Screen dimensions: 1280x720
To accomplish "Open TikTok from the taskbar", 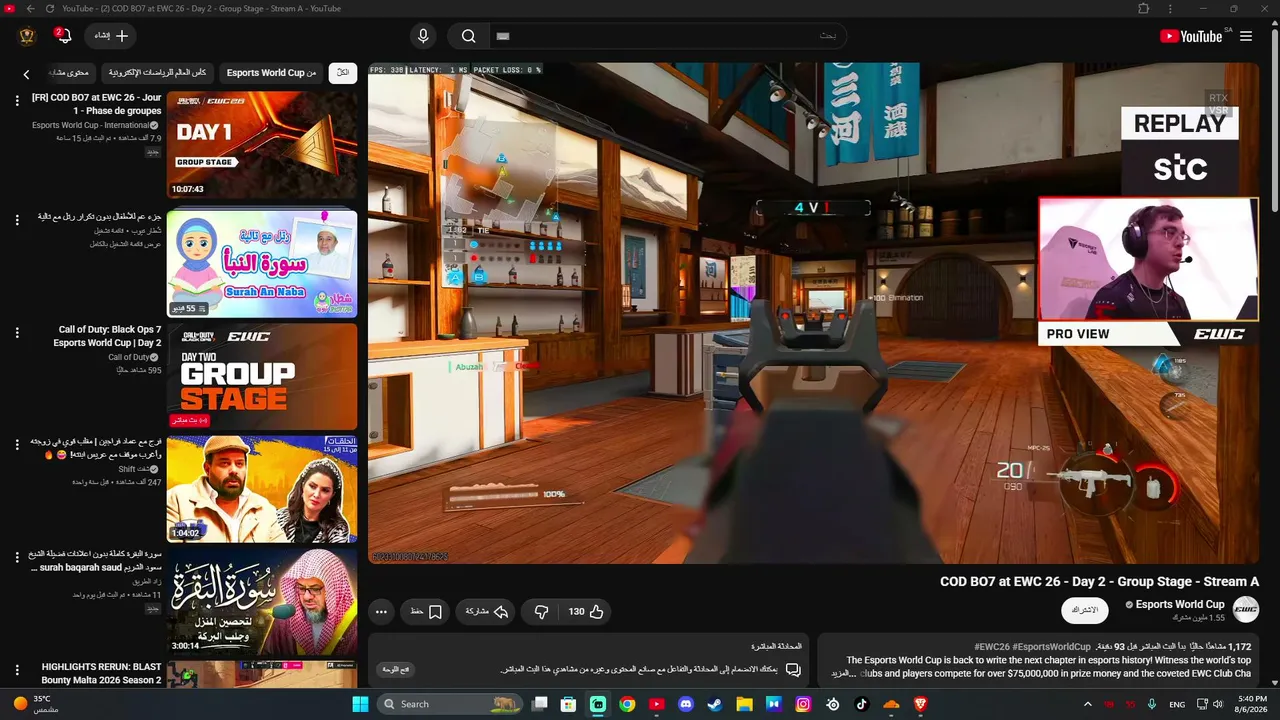I will tap(862, 704).
